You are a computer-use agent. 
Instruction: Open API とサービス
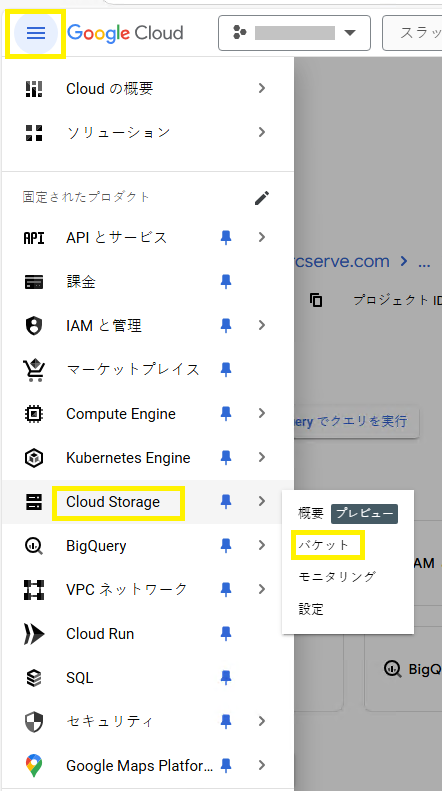(117, 238)
